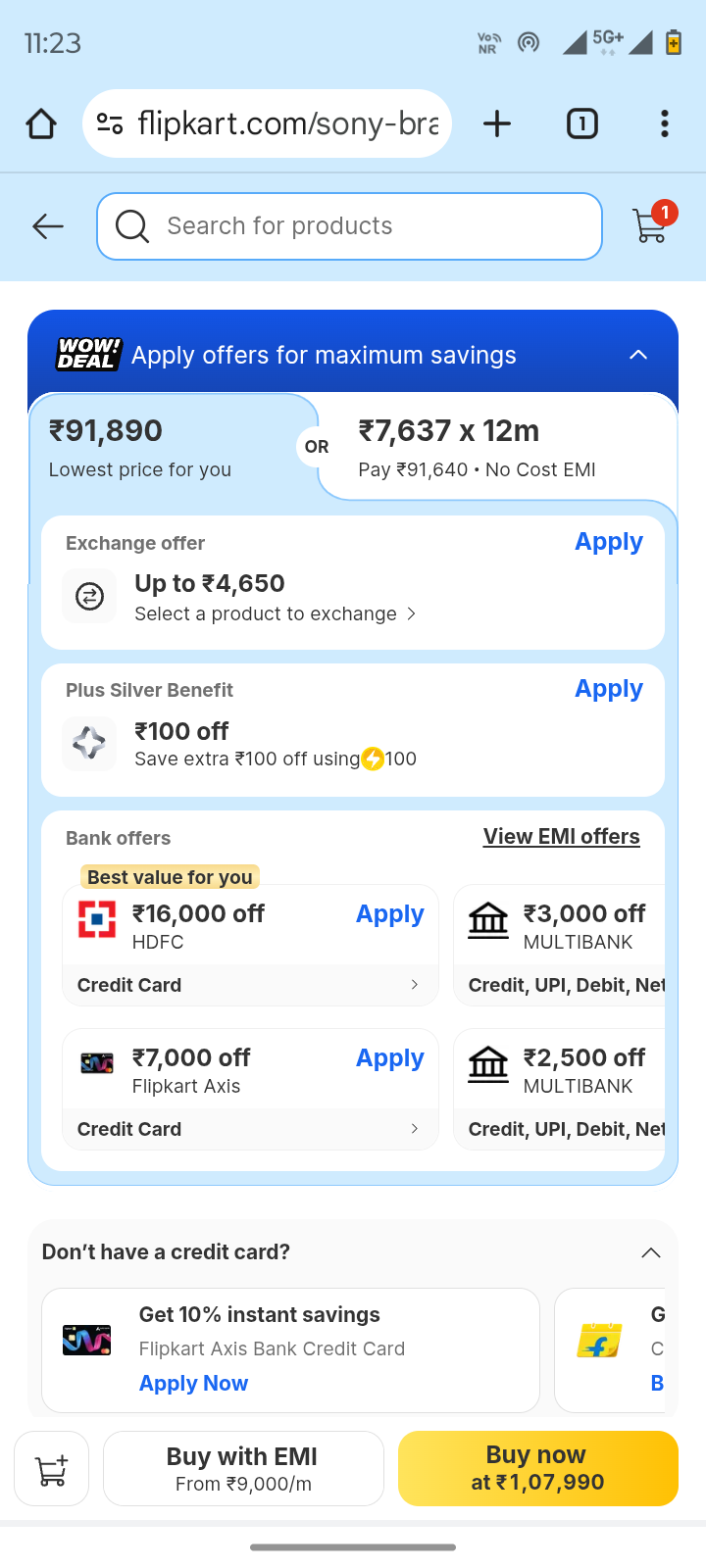The image size is (706, 1568).
Task: Apply the HDFC ₹16,000 off offer
Action: (389, 914)
